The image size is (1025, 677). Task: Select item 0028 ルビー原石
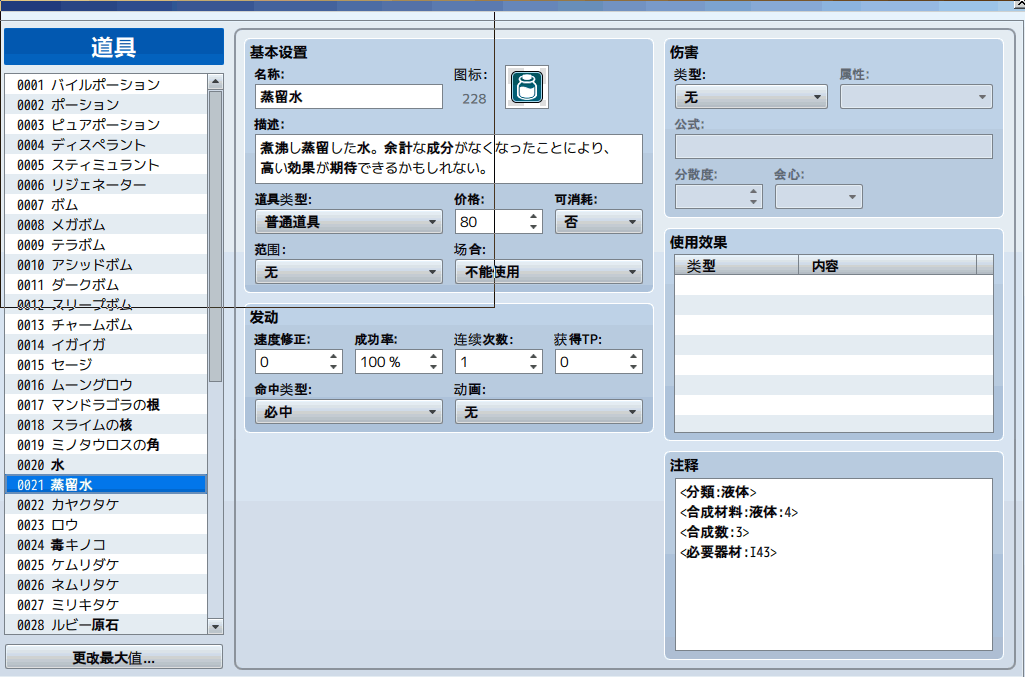(x=106, y=625)
